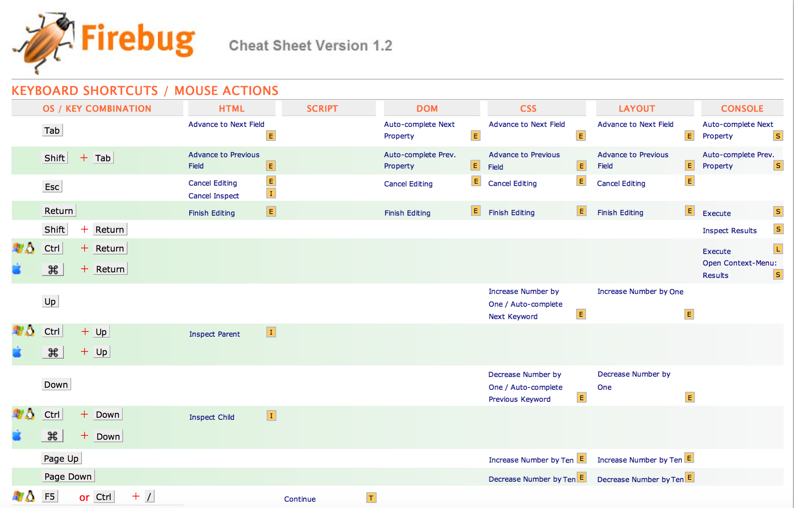The image size is (794, 508).
Task: Click the OS / KEY COMBINATION header
Action: [97, 108]
